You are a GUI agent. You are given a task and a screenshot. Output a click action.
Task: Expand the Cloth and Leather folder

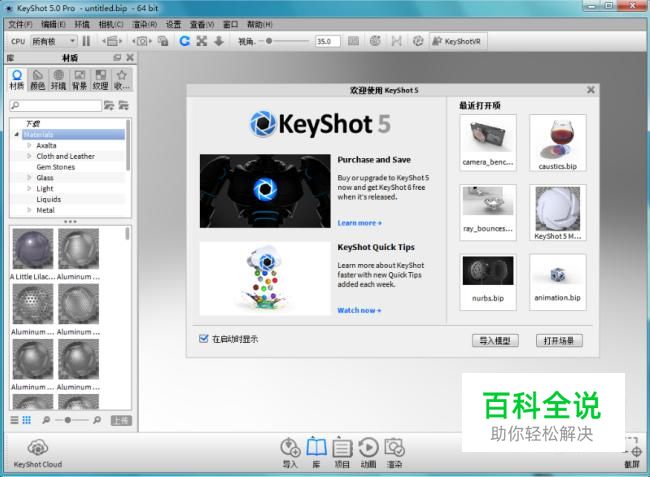click(x=29, y=156)
